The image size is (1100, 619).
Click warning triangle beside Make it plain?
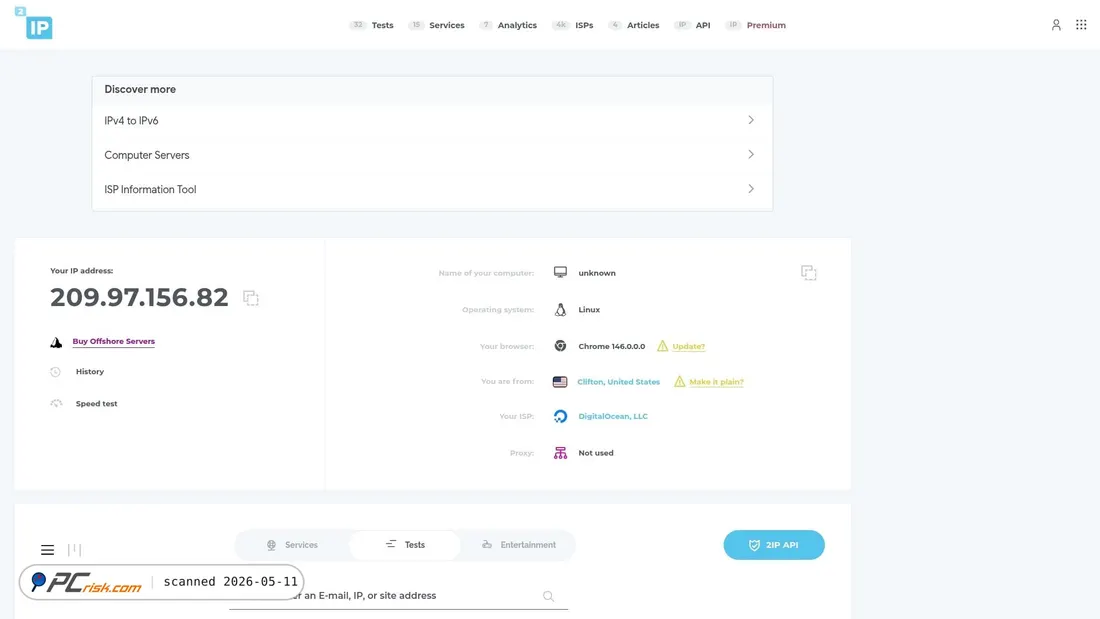679,381
